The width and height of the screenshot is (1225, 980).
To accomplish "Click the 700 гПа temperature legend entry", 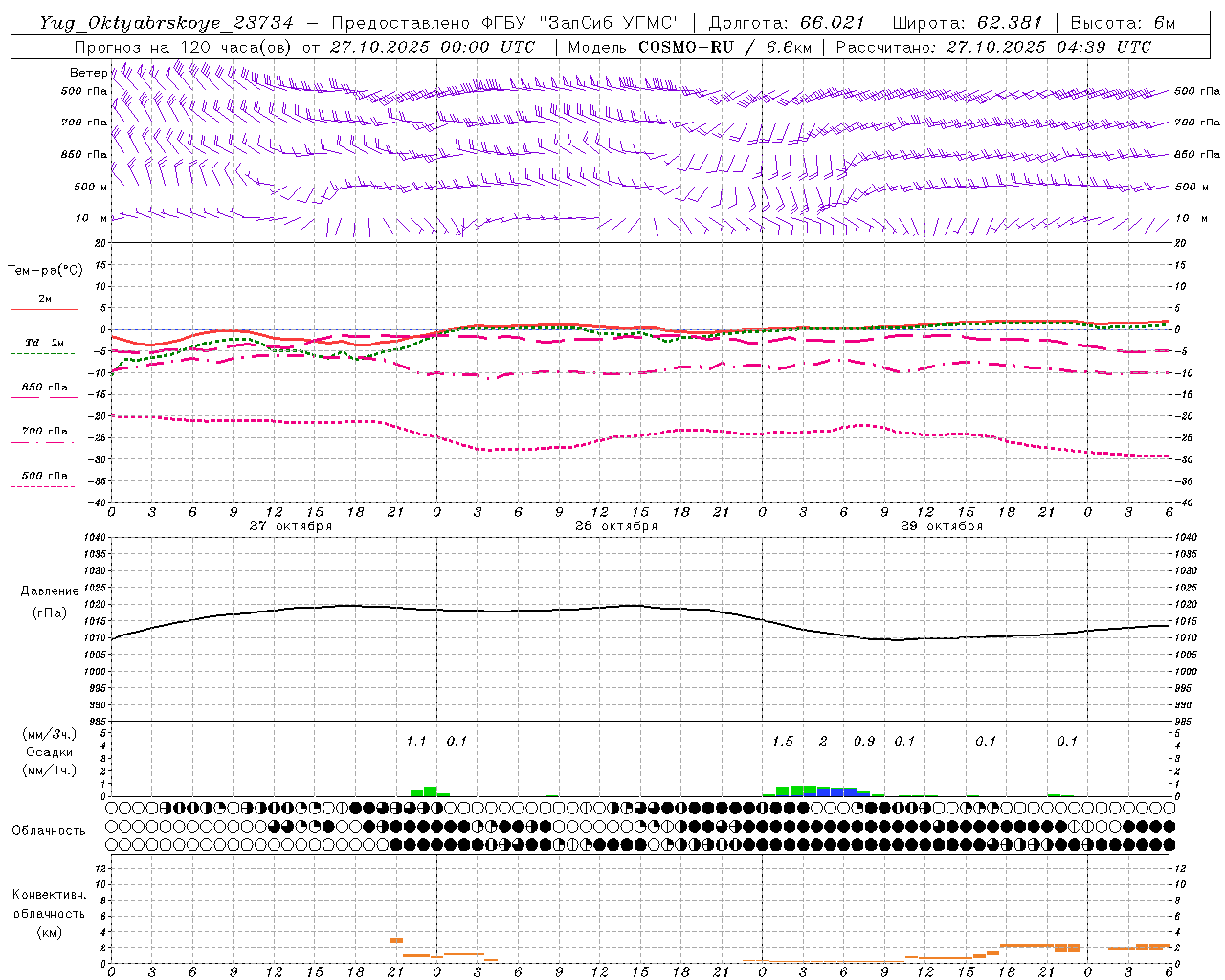I will pos(45,432).
